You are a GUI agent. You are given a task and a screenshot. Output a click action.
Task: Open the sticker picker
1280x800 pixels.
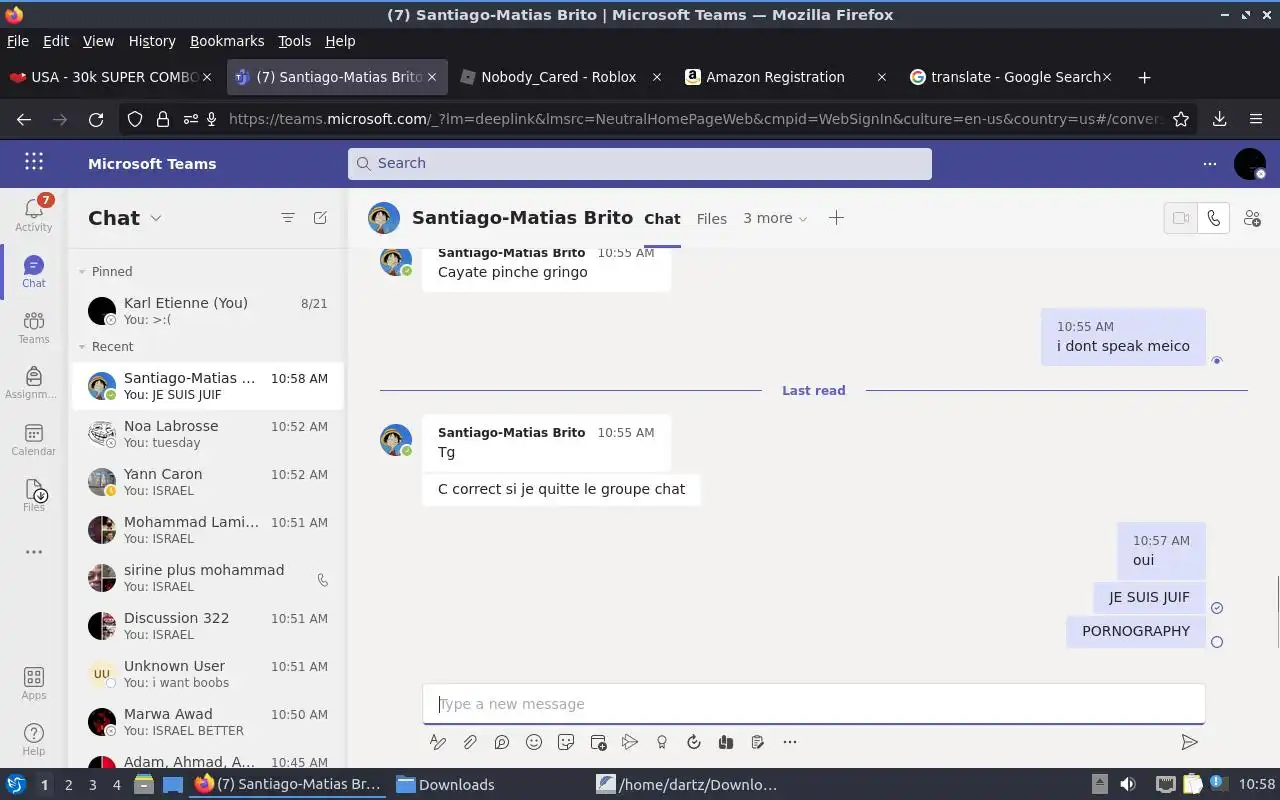pos(566,742)
